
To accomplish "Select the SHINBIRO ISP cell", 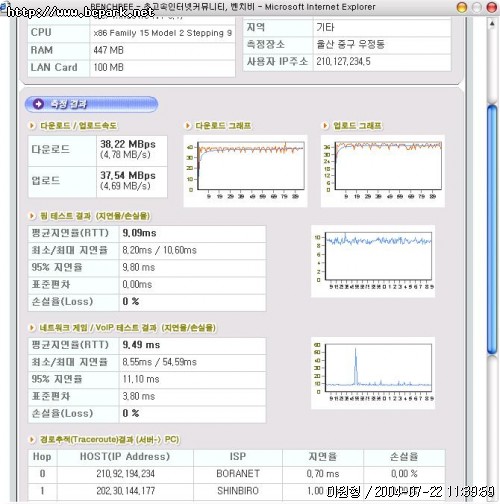I will (x=238, y=491).
